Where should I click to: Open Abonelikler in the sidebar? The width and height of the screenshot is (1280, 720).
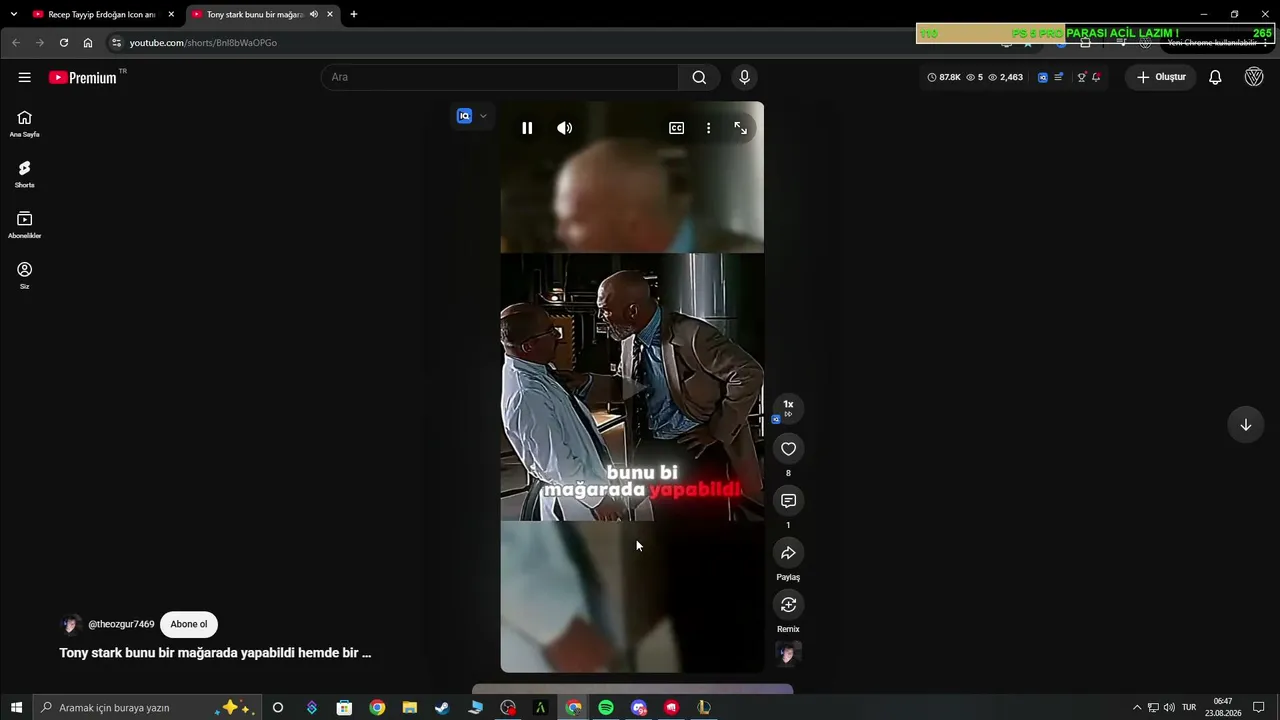[x=25, y=225]
